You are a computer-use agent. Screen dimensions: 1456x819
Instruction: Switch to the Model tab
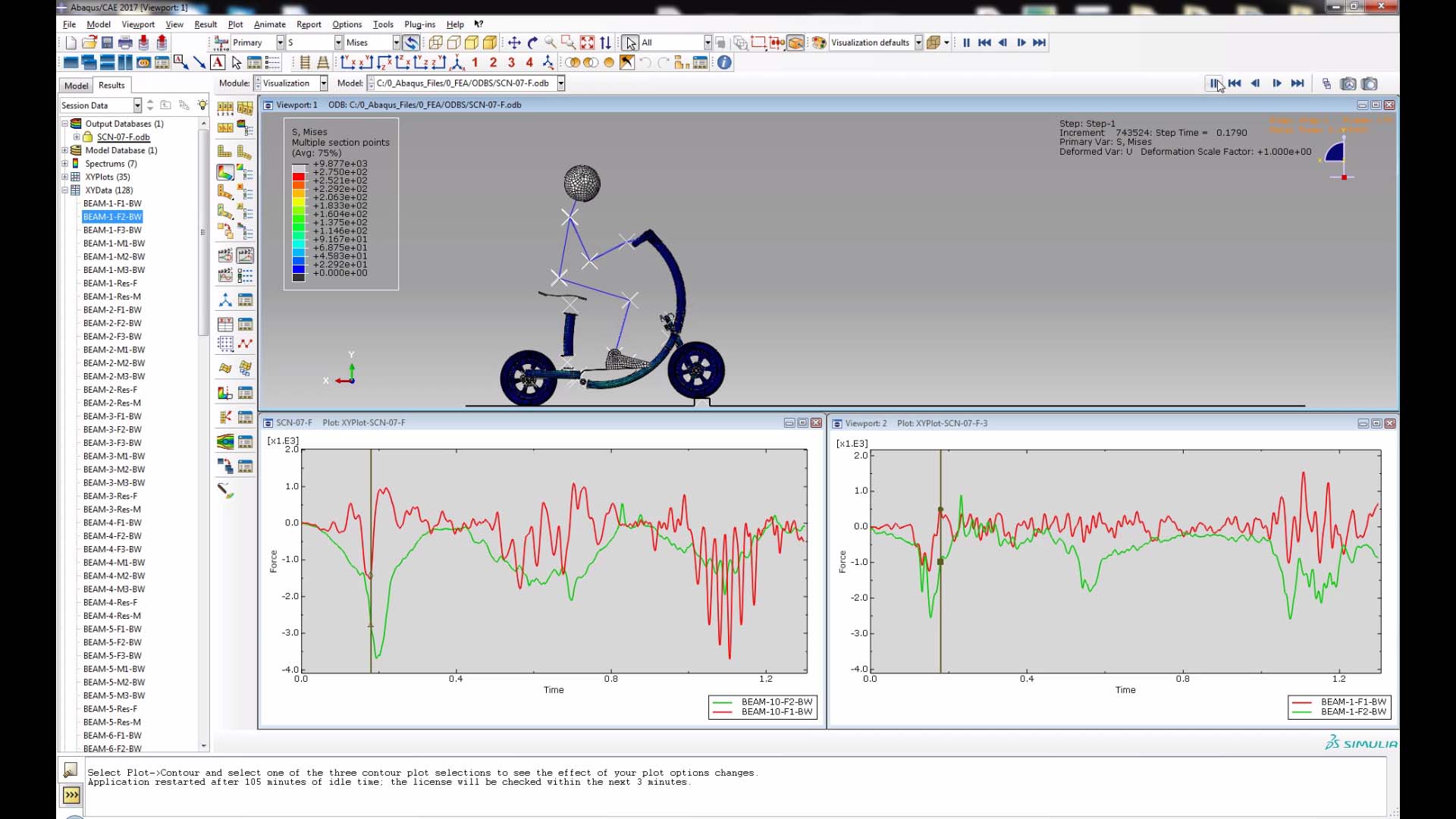pyautogui.click(x=76, y=86)
